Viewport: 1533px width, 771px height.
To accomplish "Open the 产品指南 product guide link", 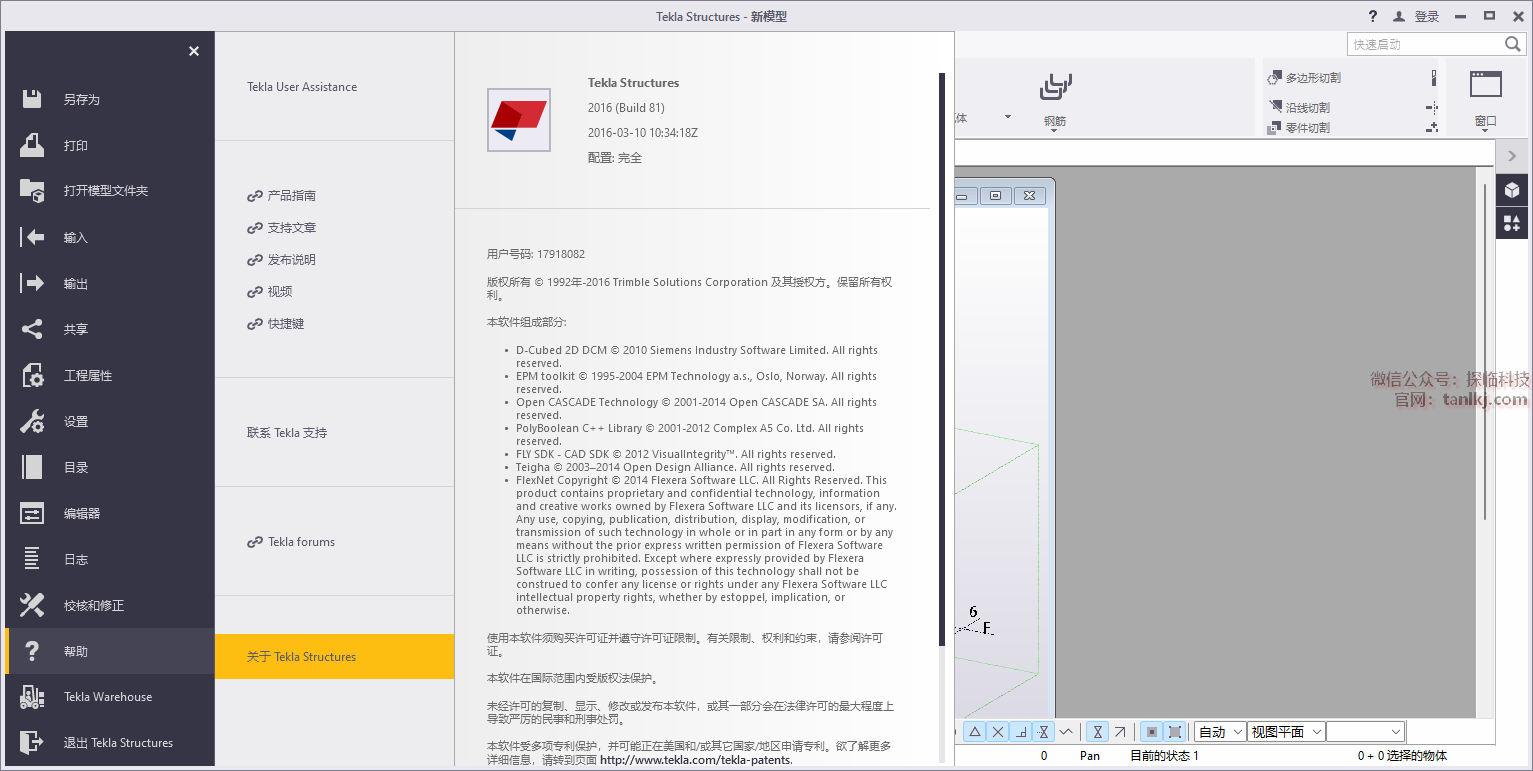I will click(291, 196).
